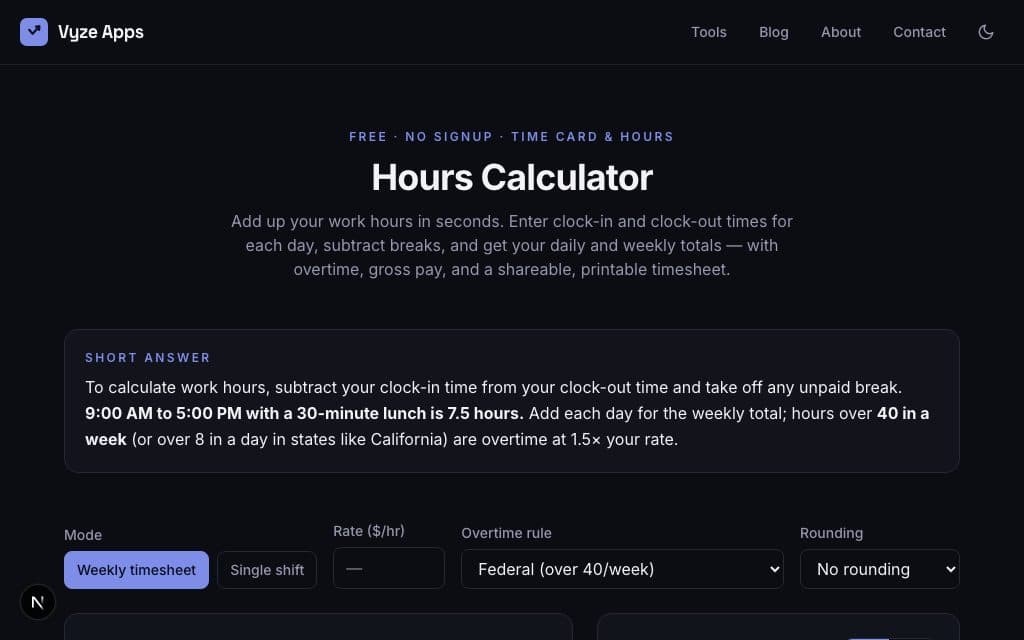Click the Overtime rule dropdown arrow
1024x640 pixels.
click(775, 569)
